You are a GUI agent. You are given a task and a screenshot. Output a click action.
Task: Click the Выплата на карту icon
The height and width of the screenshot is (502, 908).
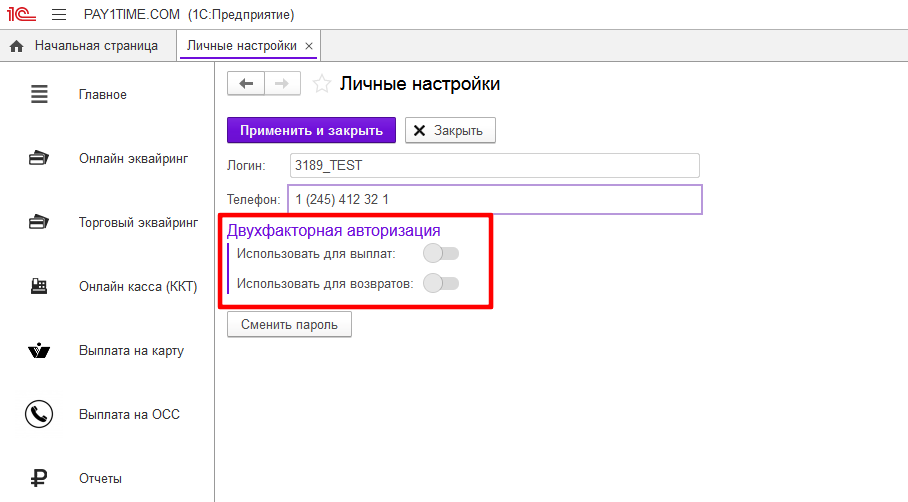[39, 351]
